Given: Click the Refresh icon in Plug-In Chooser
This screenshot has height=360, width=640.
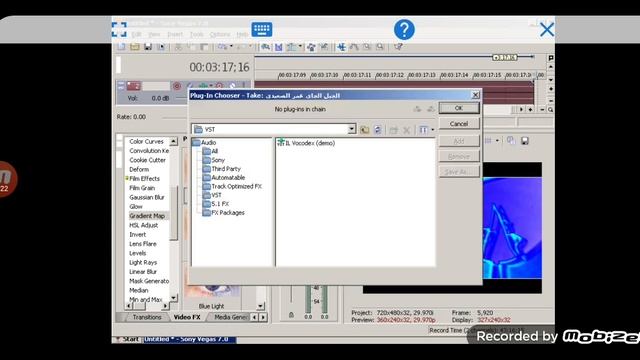Looking at the screenshot, I should point(378,130).
